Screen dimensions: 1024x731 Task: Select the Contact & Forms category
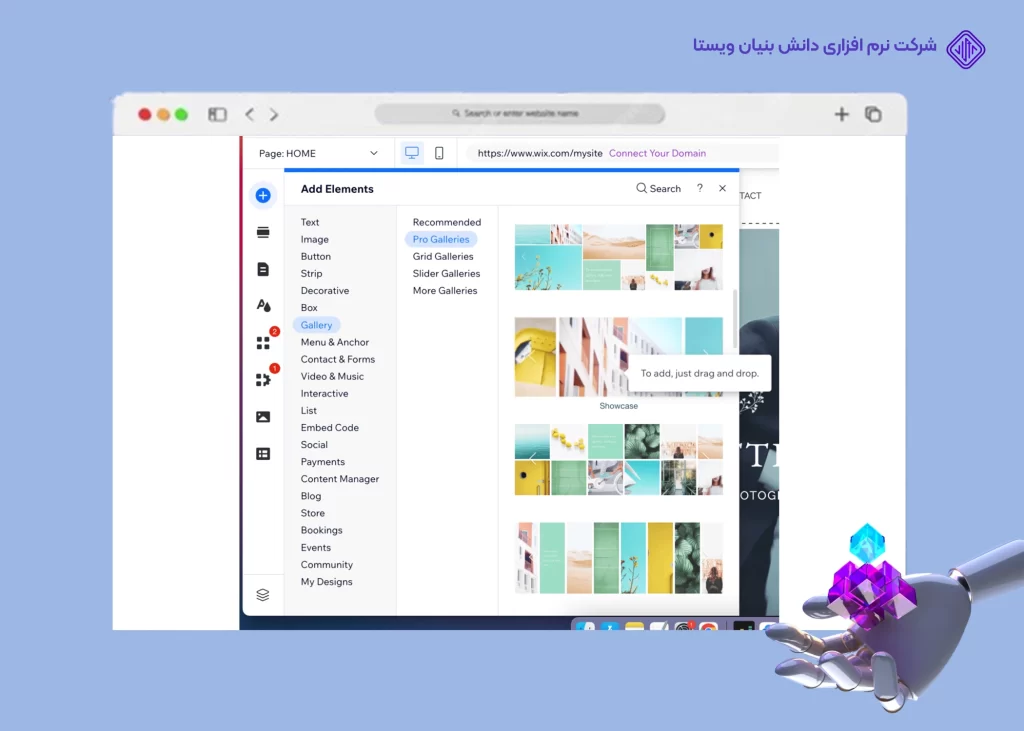[x=338, y=359]
